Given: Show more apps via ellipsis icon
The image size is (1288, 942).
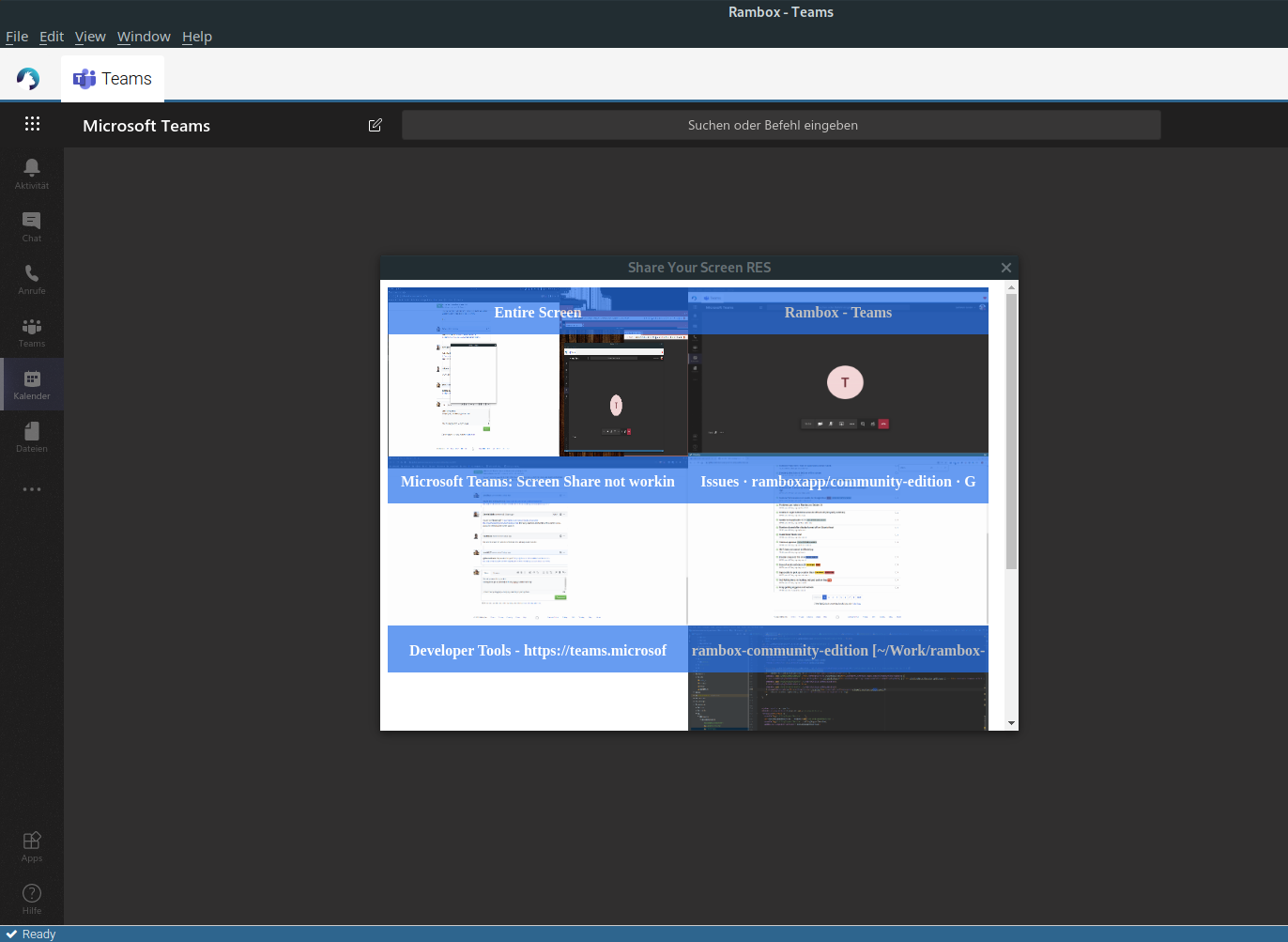Looking at the screenshot, I should 32,489.
